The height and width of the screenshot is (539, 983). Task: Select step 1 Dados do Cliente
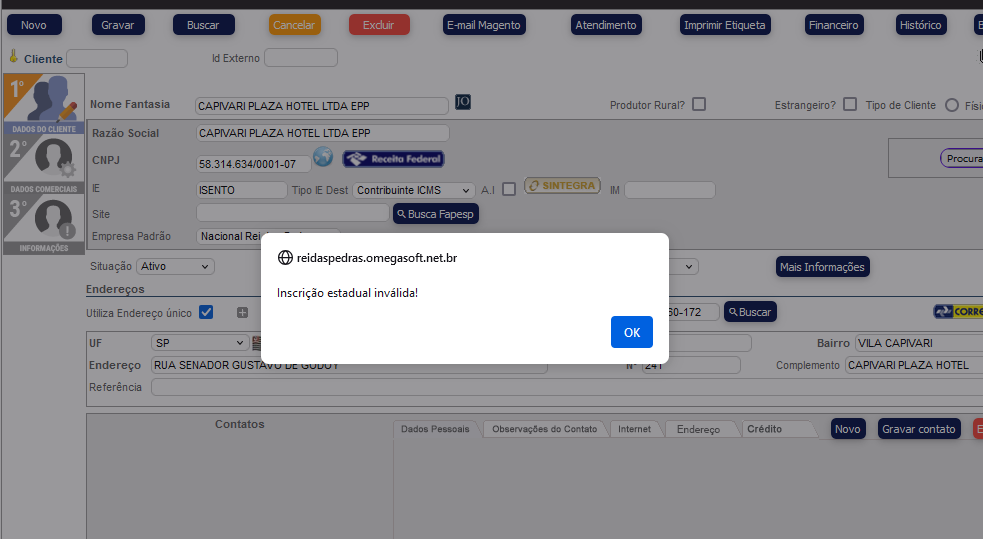pyautogui.click(x=42, y=104)
